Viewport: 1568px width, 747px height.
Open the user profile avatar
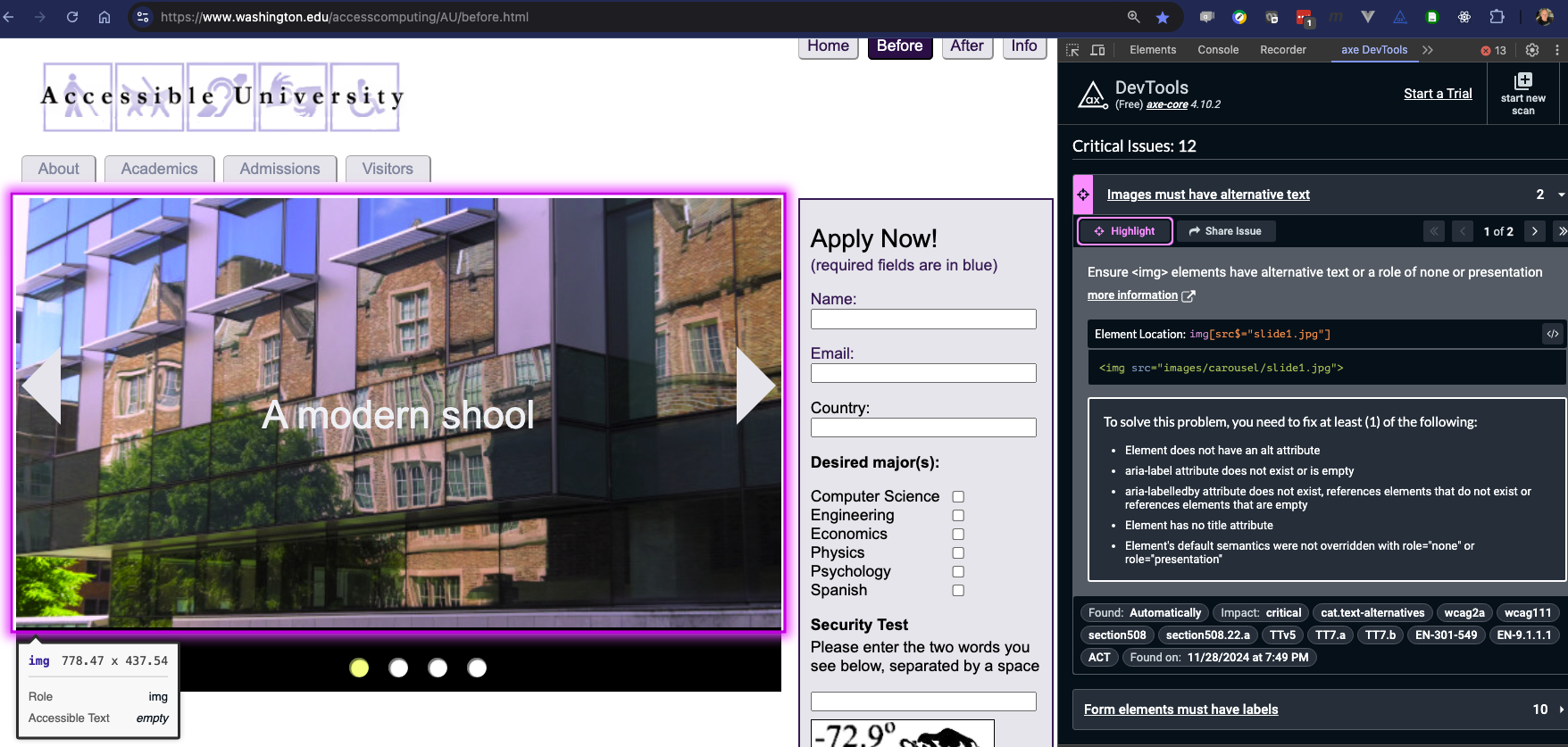1544,17
